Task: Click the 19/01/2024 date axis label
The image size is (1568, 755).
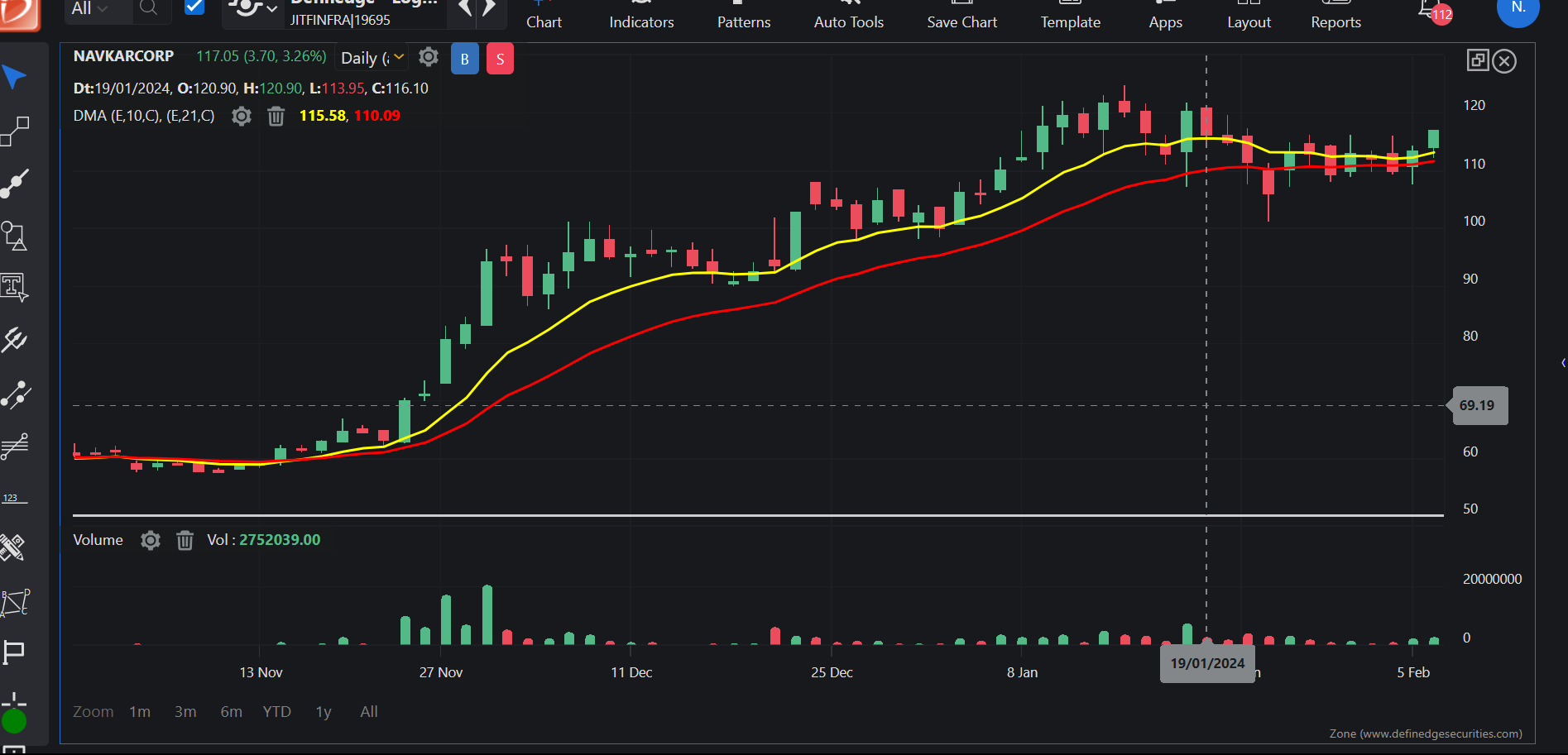Action: click(1207, 663)
